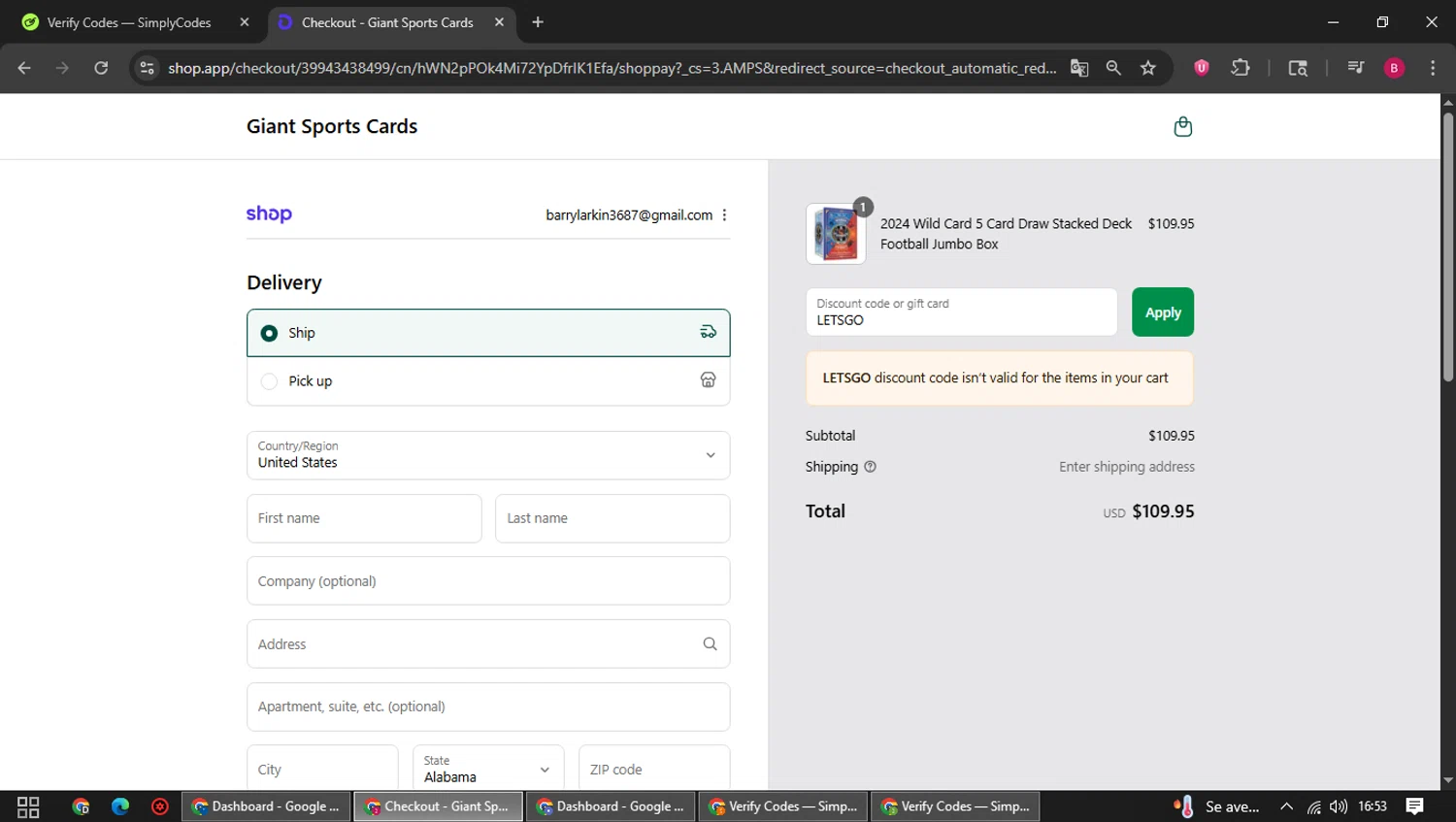Close the Verify Codes tab
This screenshot has width=1456, height=822.
[x=245, y=22]
